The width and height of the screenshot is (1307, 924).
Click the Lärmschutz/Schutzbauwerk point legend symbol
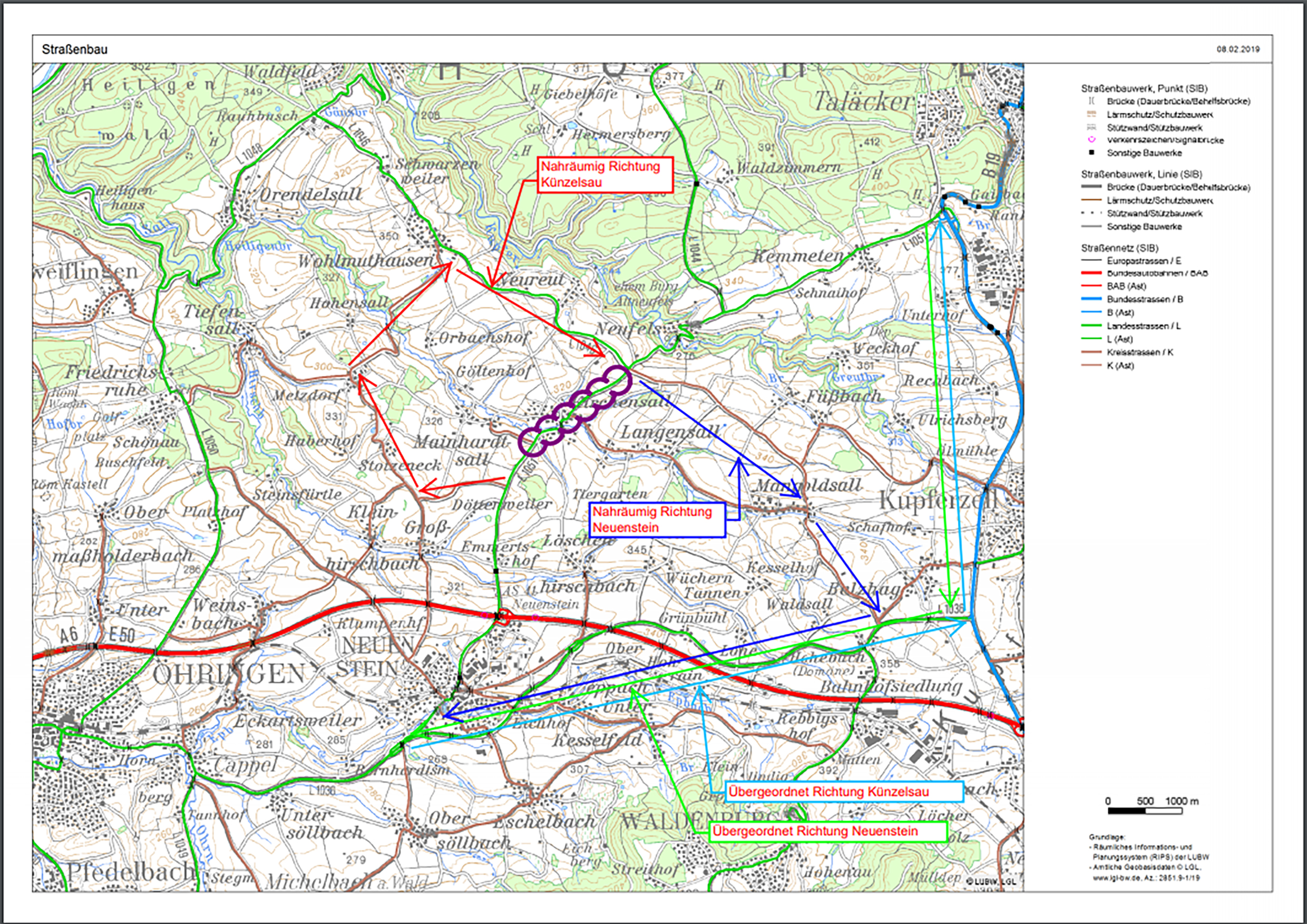[1091, 114]
